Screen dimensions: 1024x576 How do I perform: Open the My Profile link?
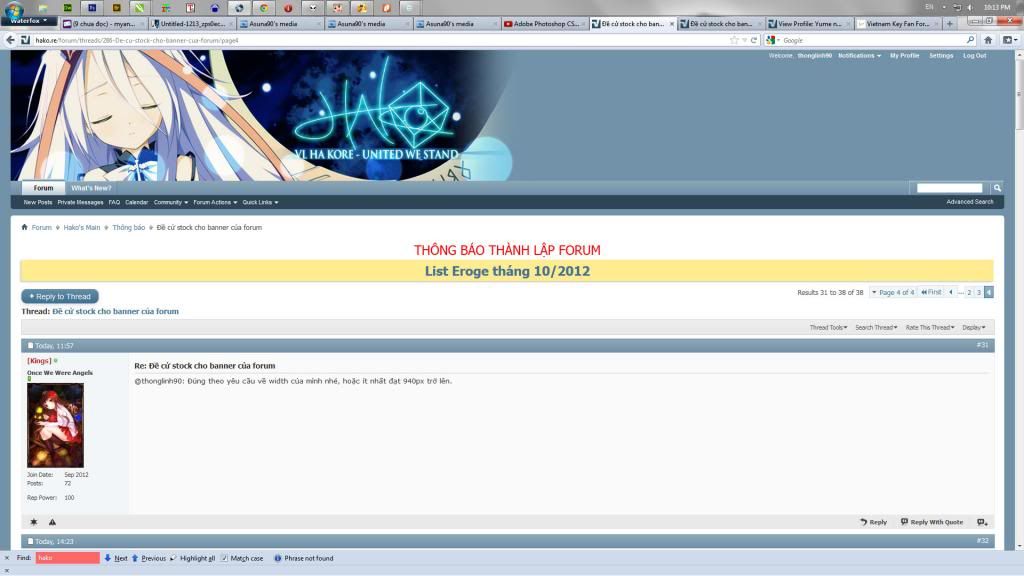click(x=904, y=56)
